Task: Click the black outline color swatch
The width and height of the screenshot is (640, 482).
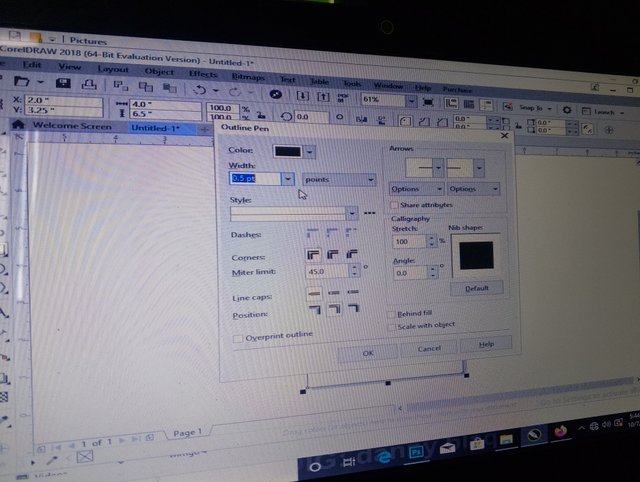Action: point(288,151)
